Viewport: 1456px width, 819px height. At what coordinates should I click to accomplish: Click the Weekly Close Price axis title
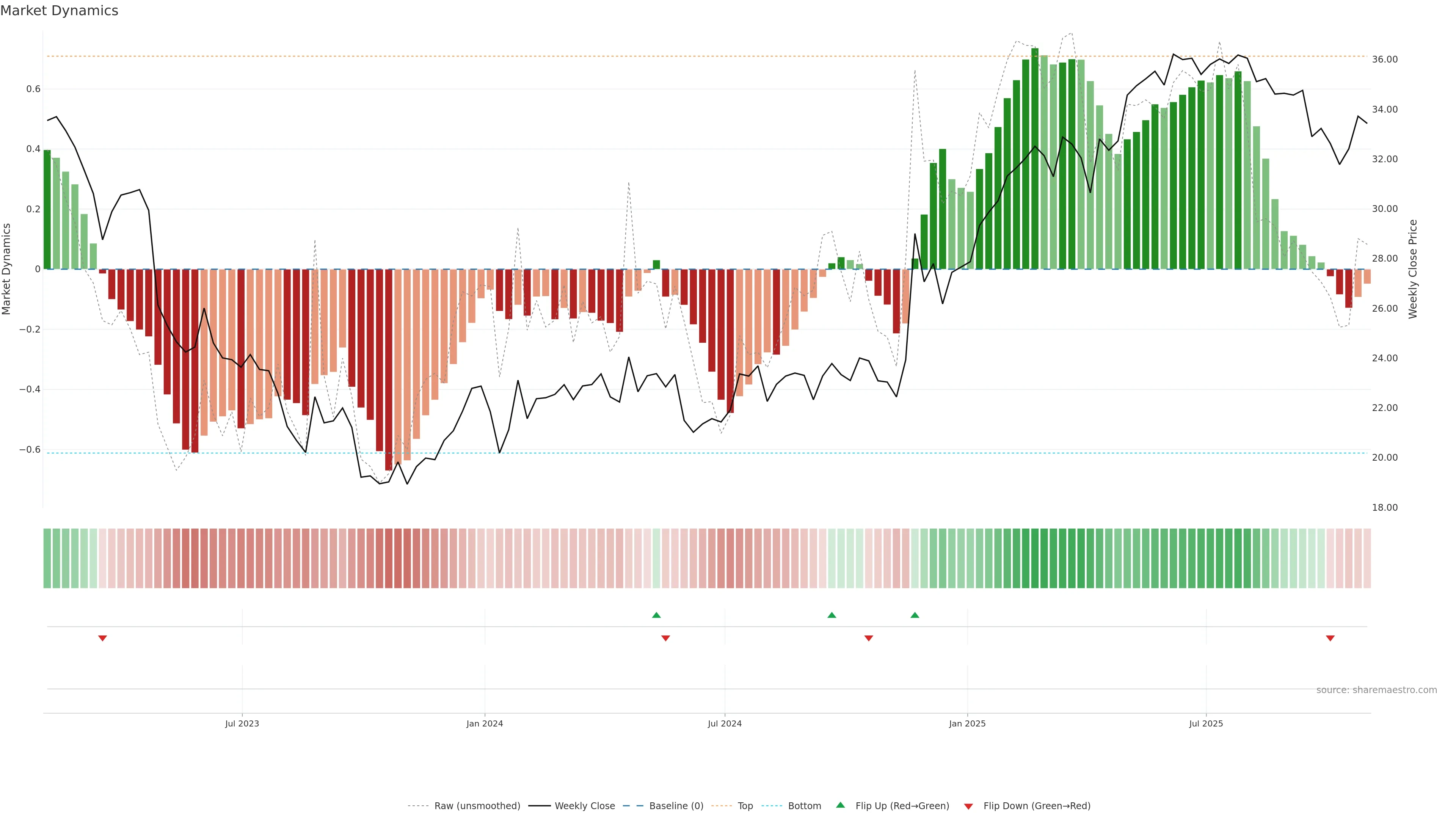pyautogui.click(x=1413, y=269)
